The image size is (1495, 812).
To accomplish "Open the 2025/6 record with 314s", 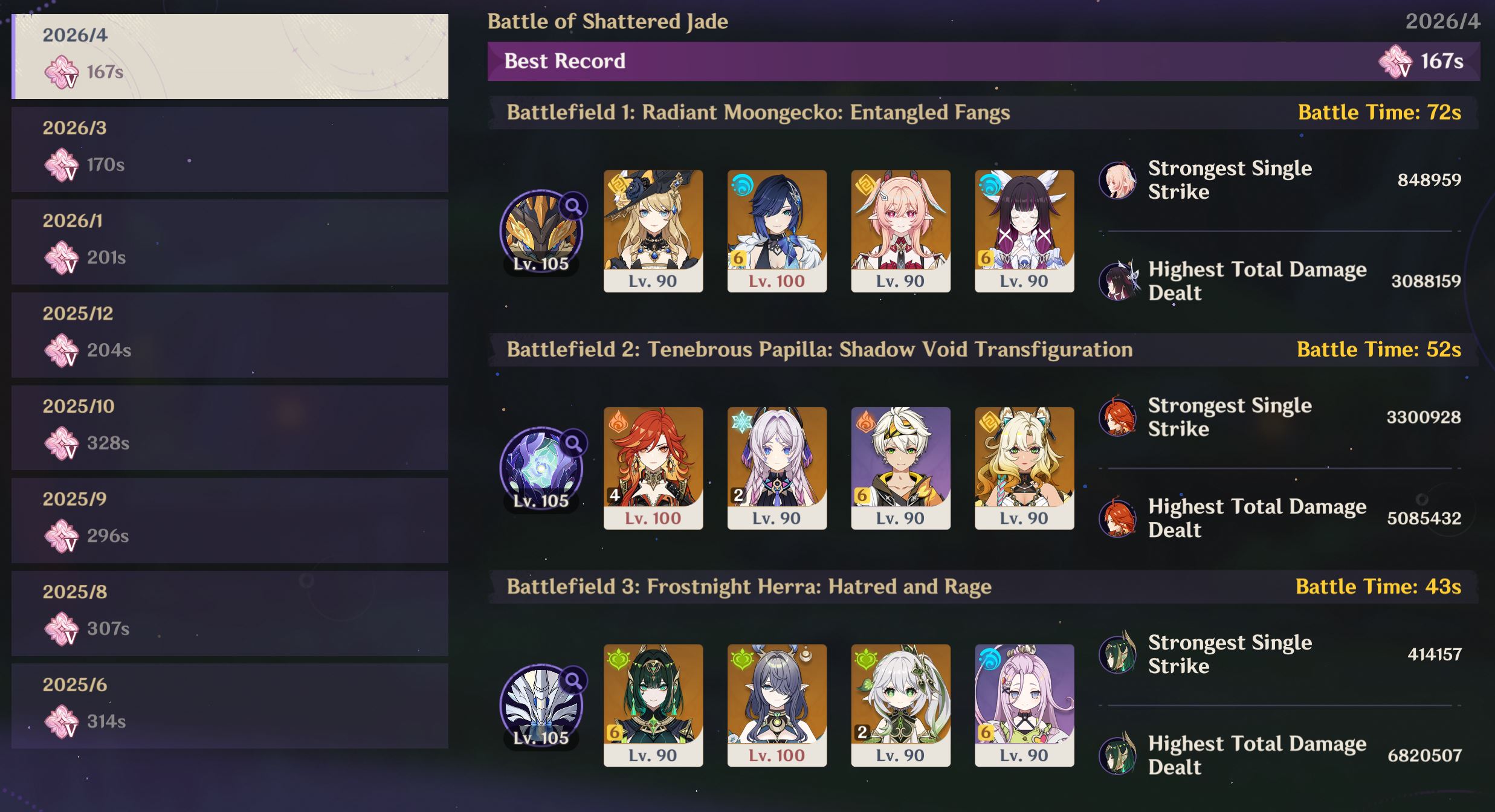I will click(x=230, y=706).
